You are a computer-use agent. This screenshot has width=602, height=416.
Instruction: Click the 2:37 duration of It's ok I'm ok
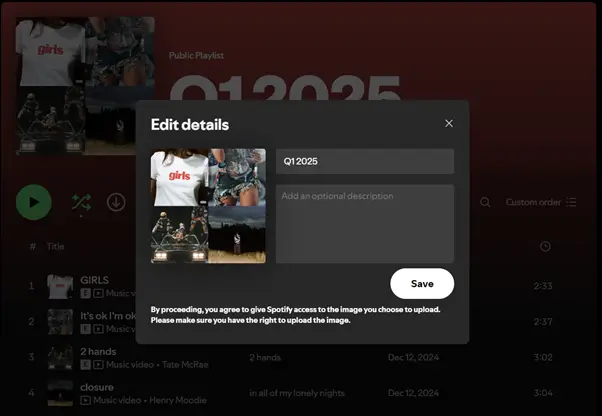pos(543,322)
